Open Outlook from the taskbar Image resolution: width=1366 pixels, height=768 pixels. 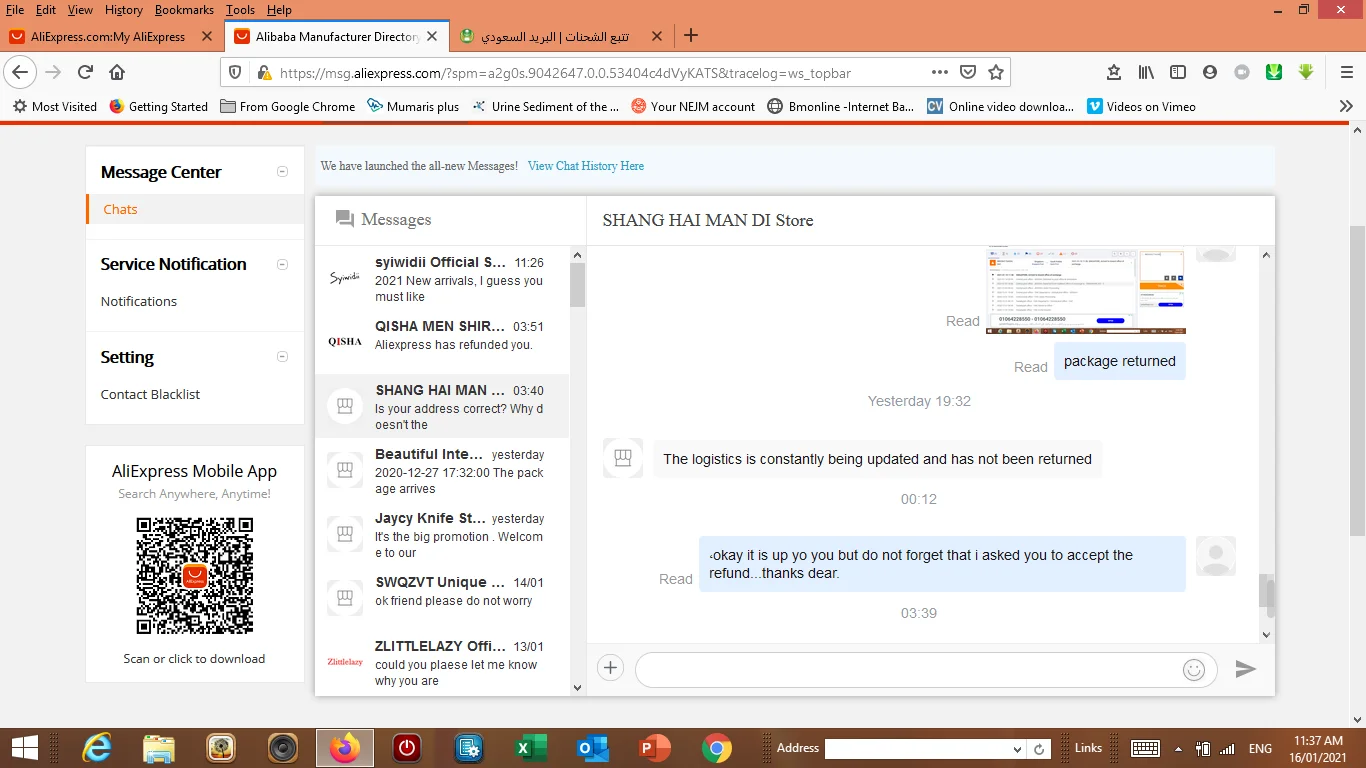(592, 748)
